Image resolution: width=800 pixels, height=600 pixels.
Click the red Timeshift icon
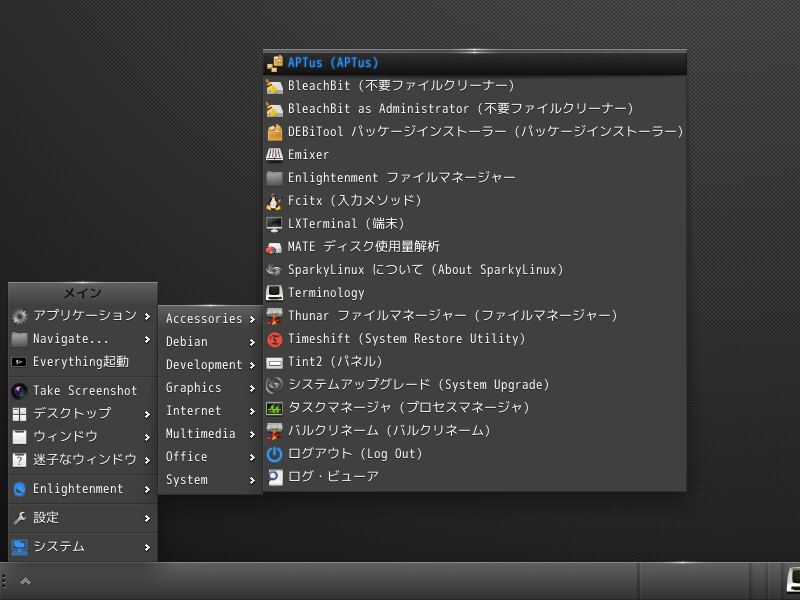[274, 339]
